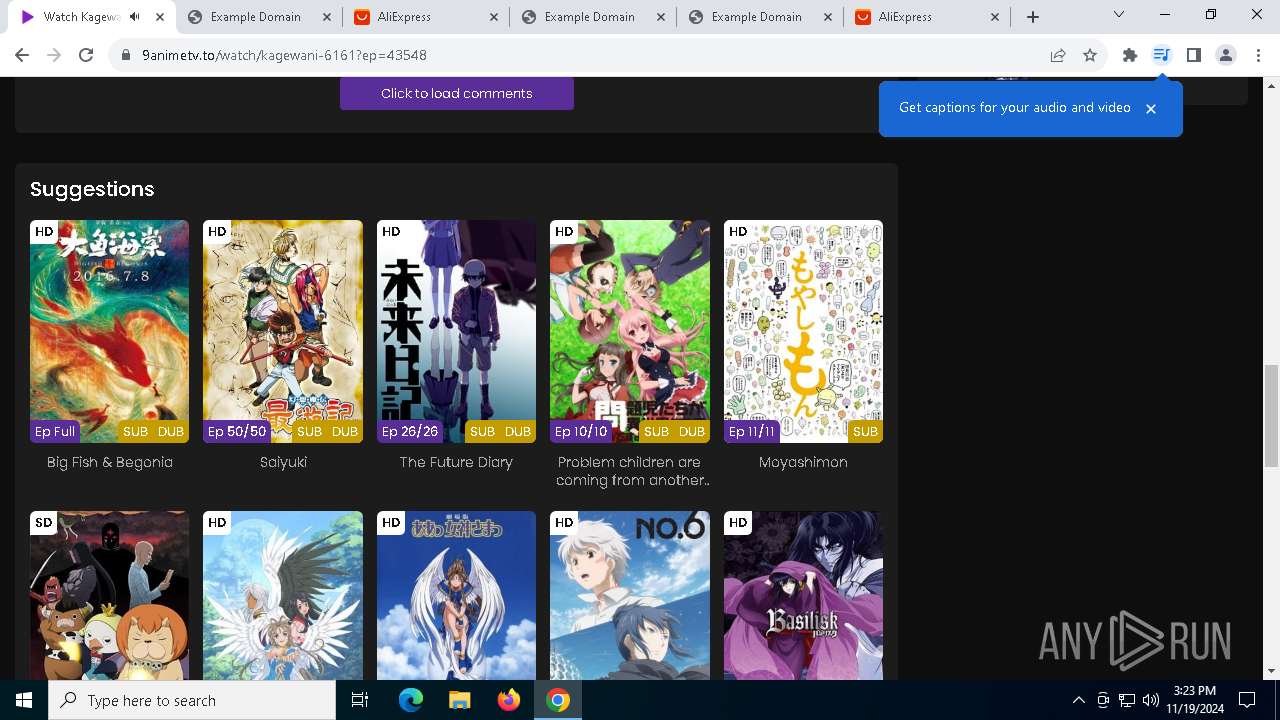The width and height of the screenshot is (1280, 720).
Task: Click the NO.6 poster thumbnail
Action: pos(630,596)
